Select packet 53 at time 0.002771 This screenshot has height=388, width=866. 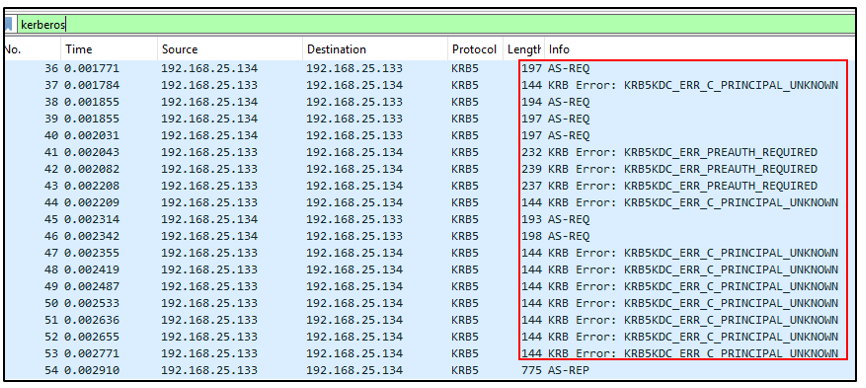pyautogui.click(x=430, y=353)
